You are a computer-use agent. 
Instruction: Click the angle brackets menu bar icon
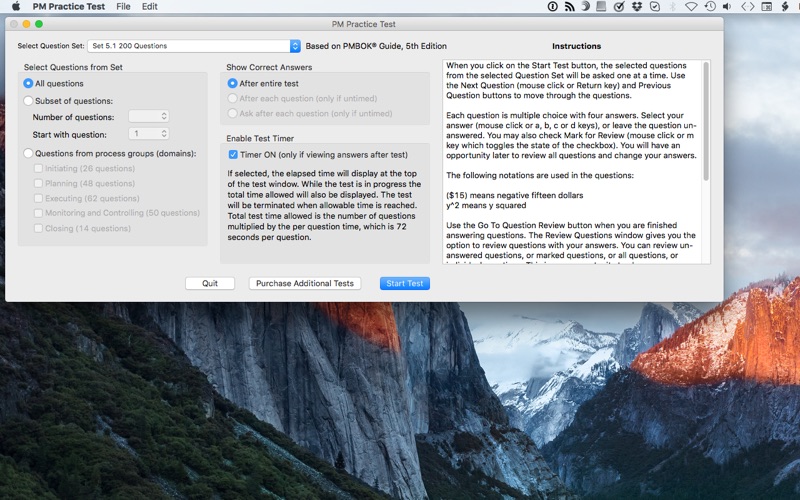tap(747, 7)
